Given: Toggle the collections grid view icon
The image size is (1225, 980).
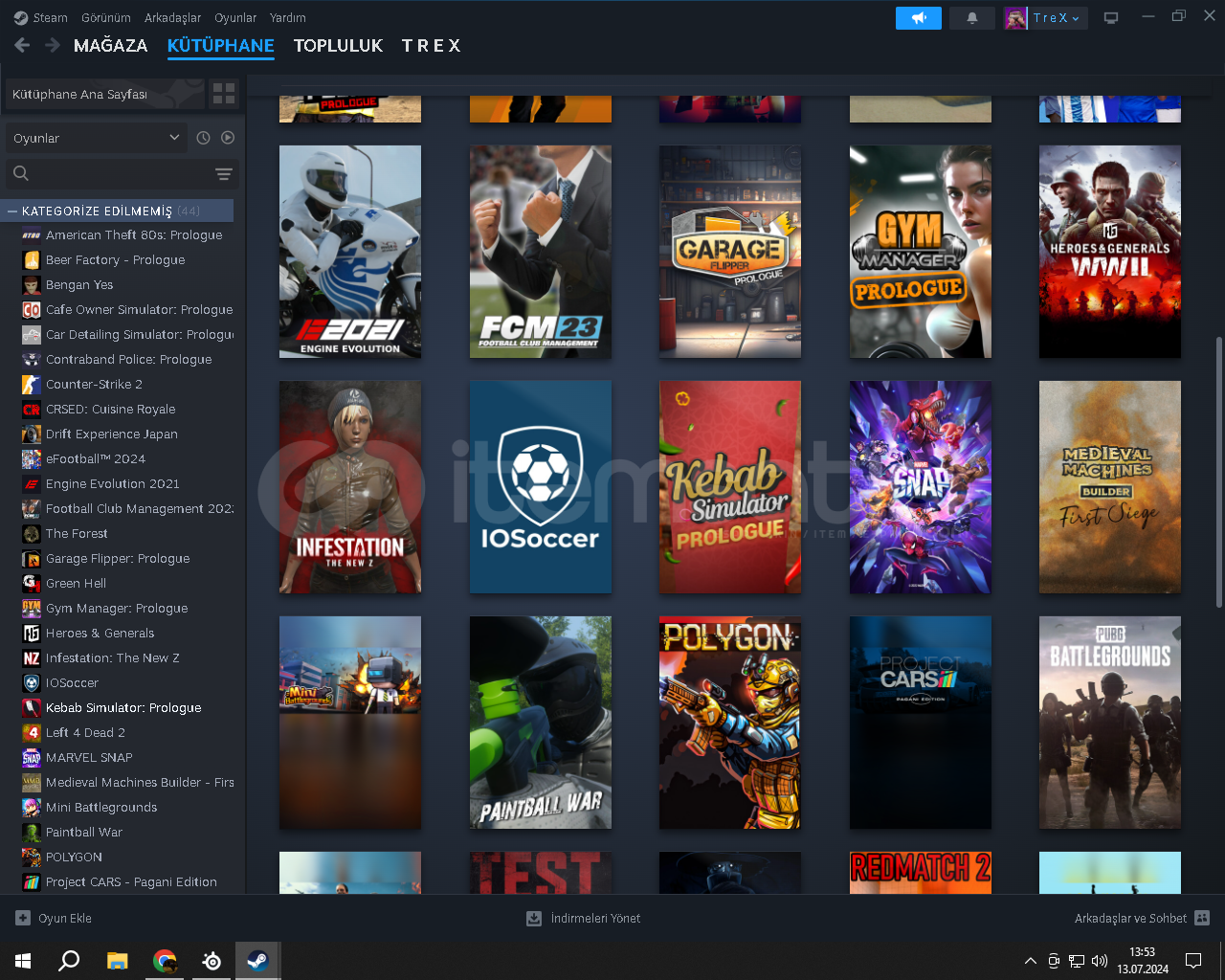Looking at the screenshot, I should [x=224, y=94].
